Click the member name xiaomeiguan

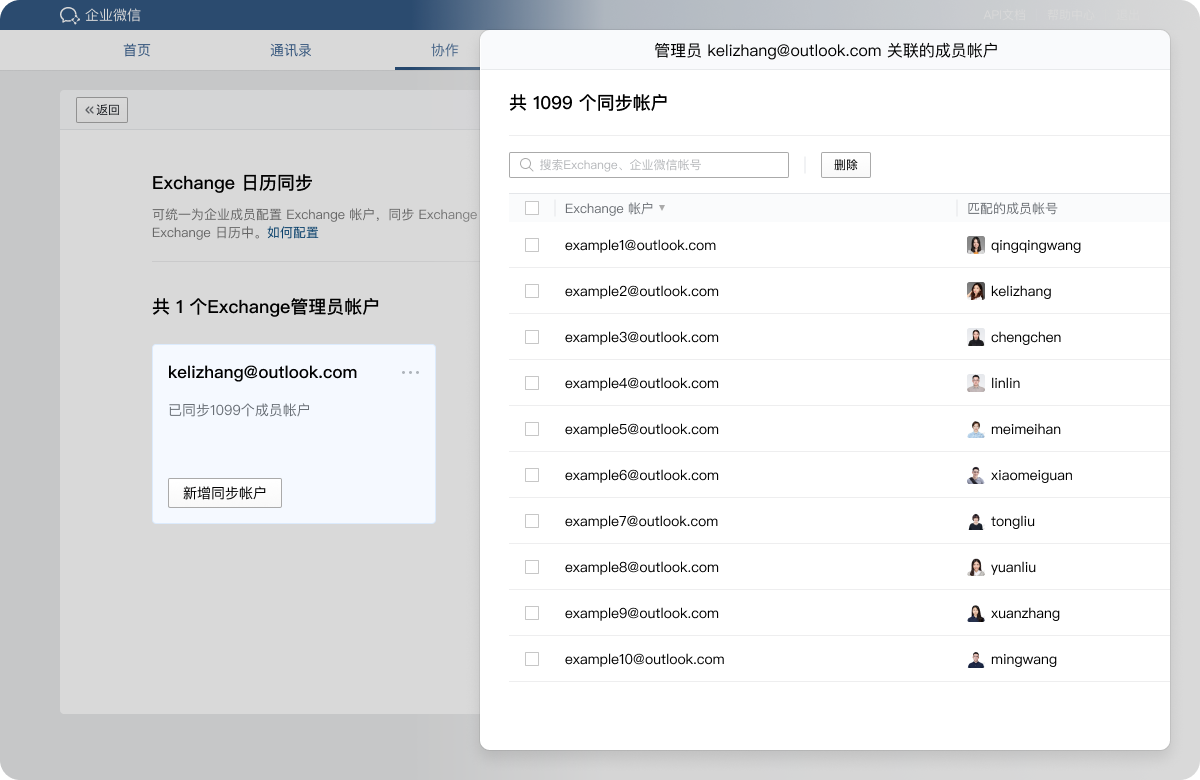click(x=1032, y=475)
